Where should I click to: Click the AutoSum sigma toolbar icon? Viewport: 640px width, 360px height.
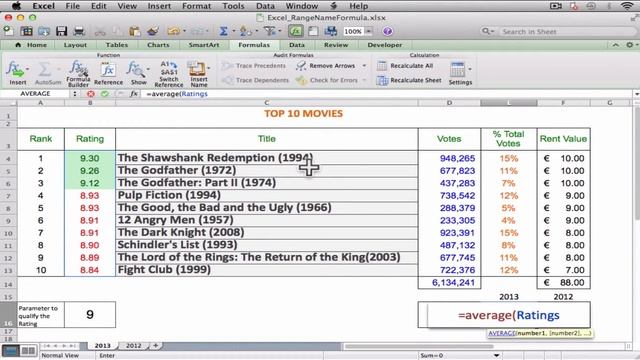click(x=223, y=31)
